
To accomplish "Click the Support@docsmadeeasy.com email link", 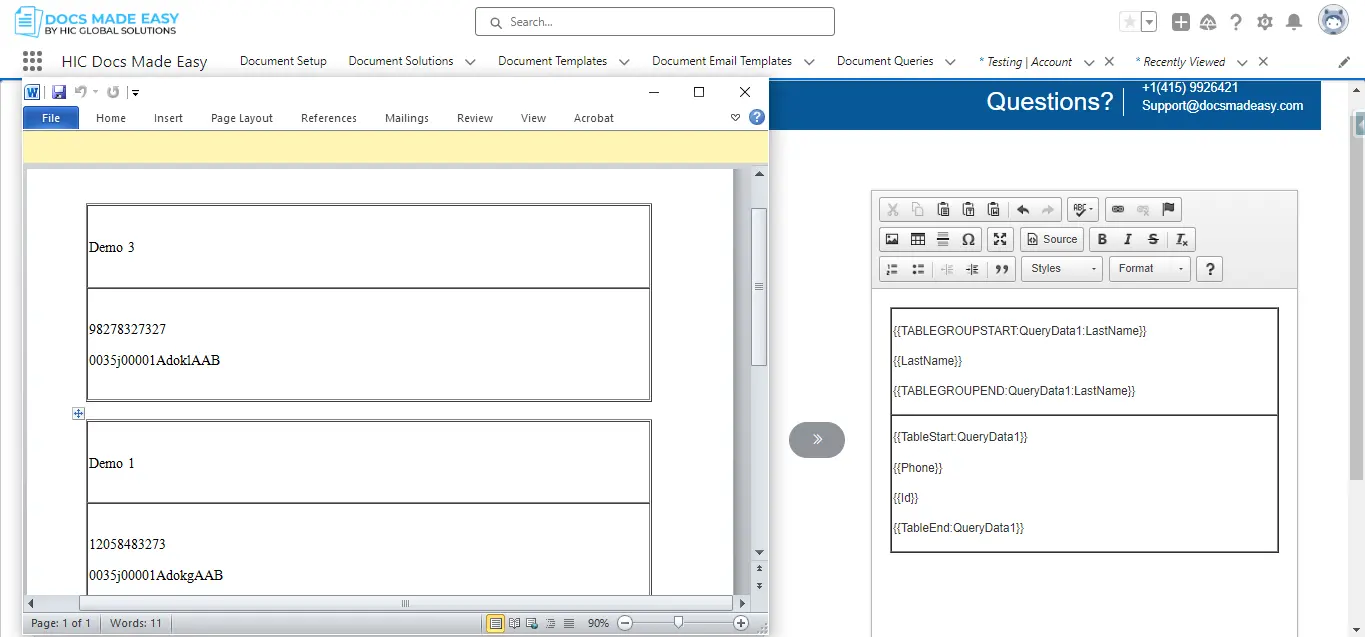I will [x=1223, y=105].
